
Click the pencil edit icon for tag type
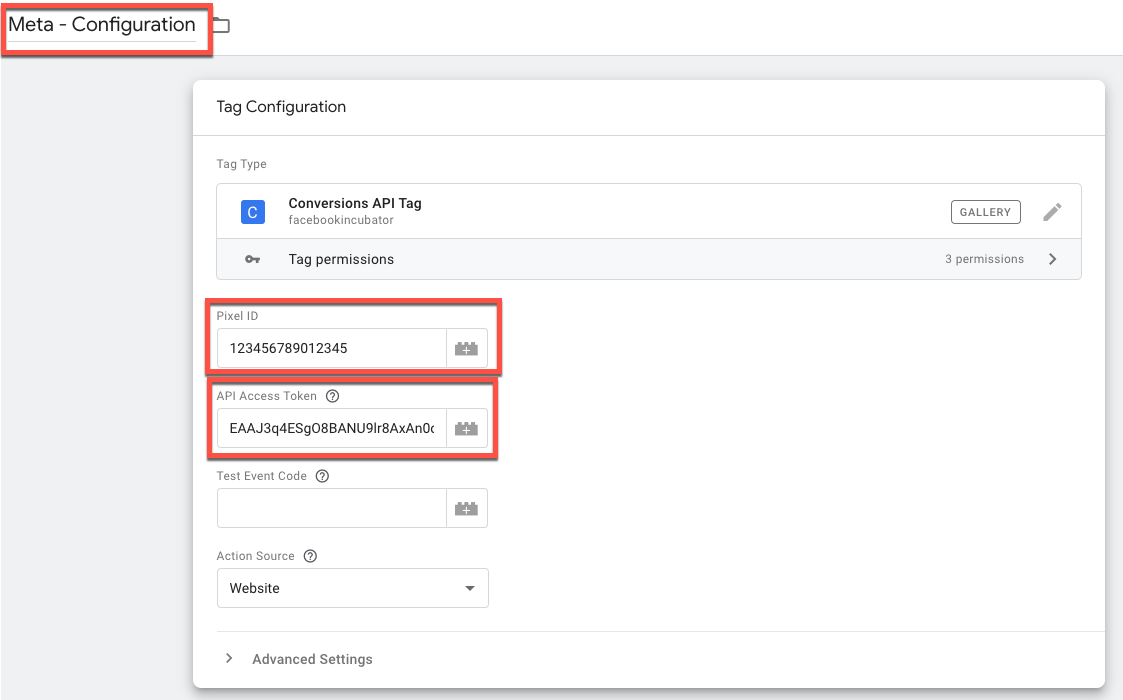1052,212
